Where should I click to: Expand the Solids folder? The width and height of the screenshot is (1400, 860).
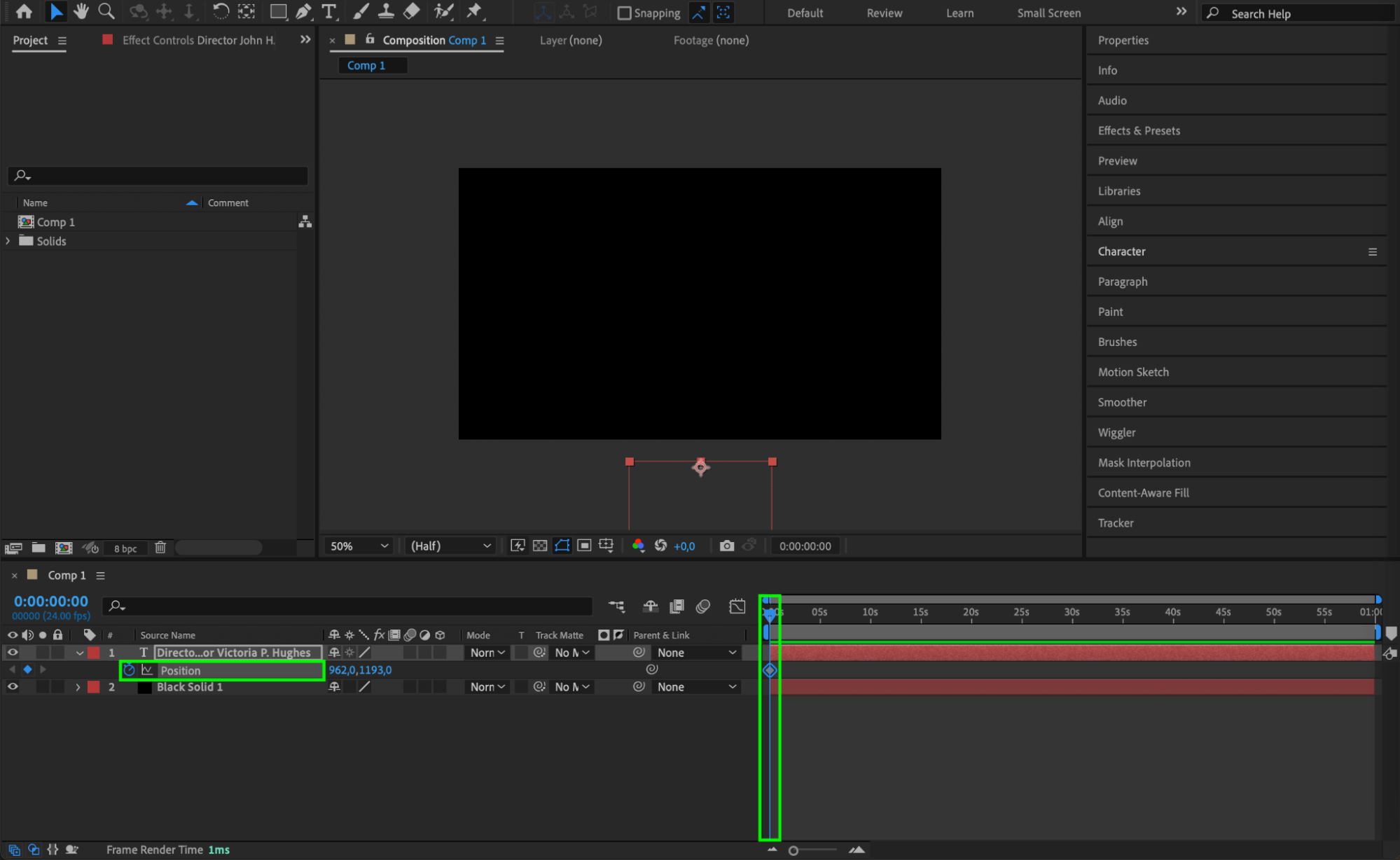[x=8, y=241]
